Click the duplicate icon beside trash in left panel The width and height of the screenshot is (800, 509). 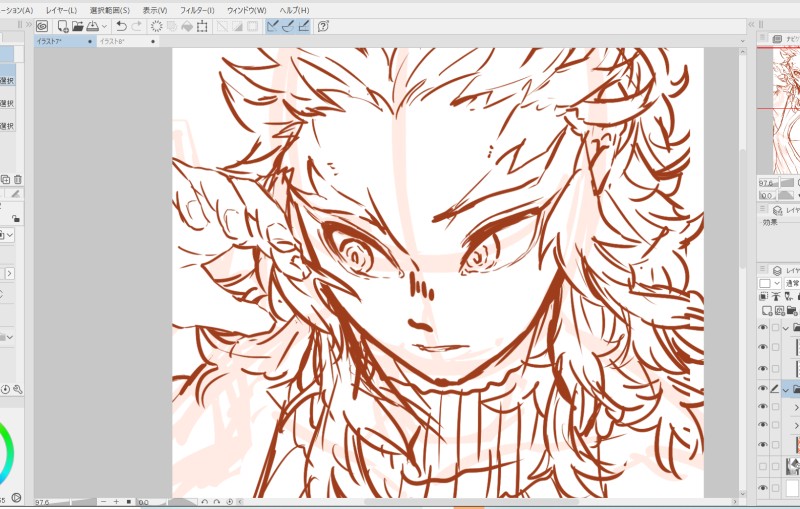[5, 179]
